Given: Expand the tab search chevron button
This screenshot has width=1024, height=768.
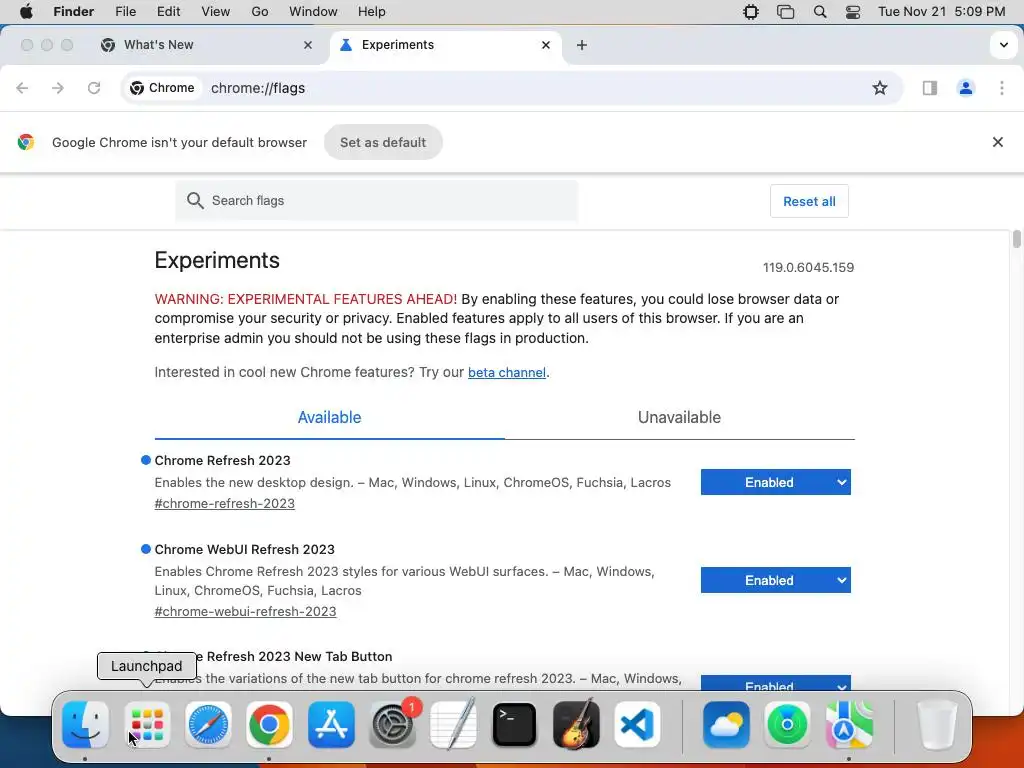Looking at the screenshot, I should click(1004, 45).
